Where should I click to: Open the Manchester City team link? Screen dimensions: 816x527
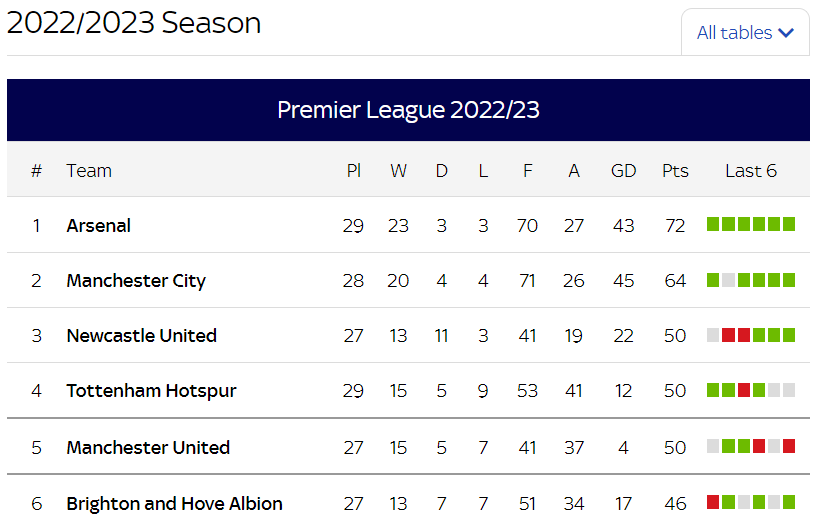(x=136, y=280)
